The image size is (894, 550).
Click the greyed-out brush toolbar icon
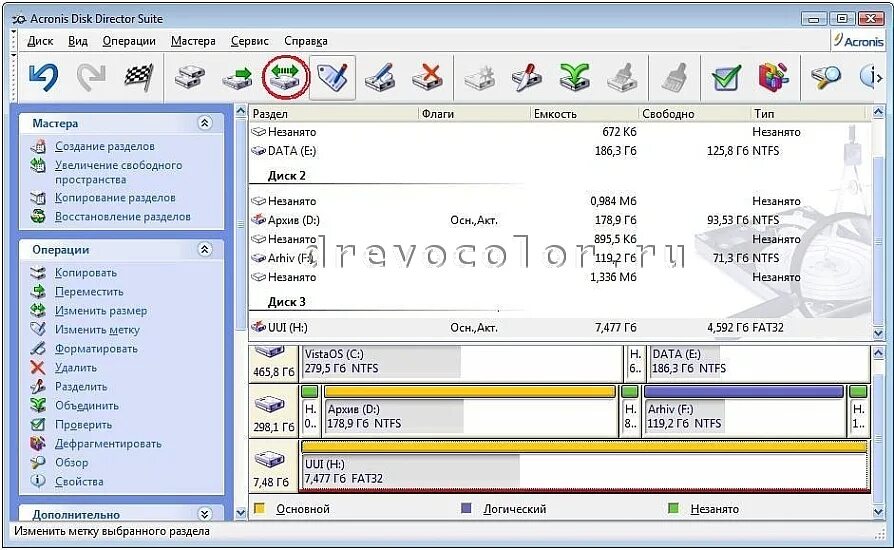tap(676, 76)
